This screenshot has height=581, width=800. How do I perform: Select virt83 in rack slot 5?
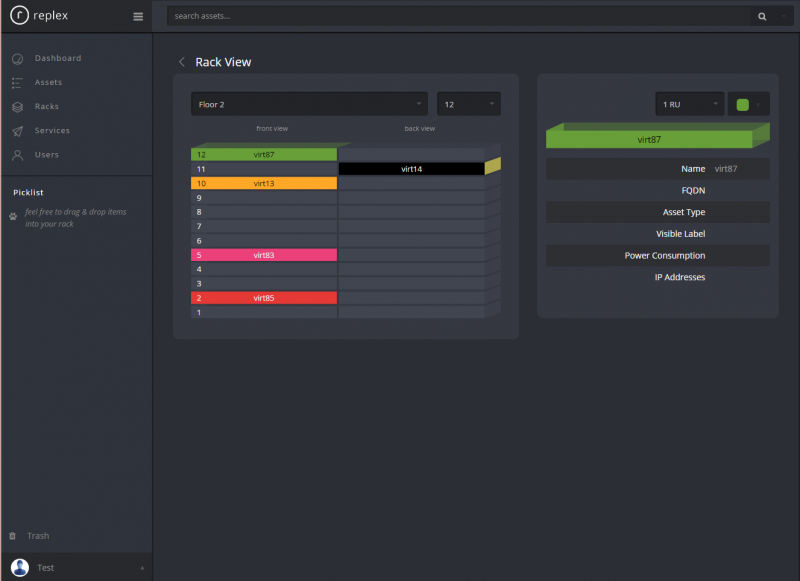click(264, 255)
